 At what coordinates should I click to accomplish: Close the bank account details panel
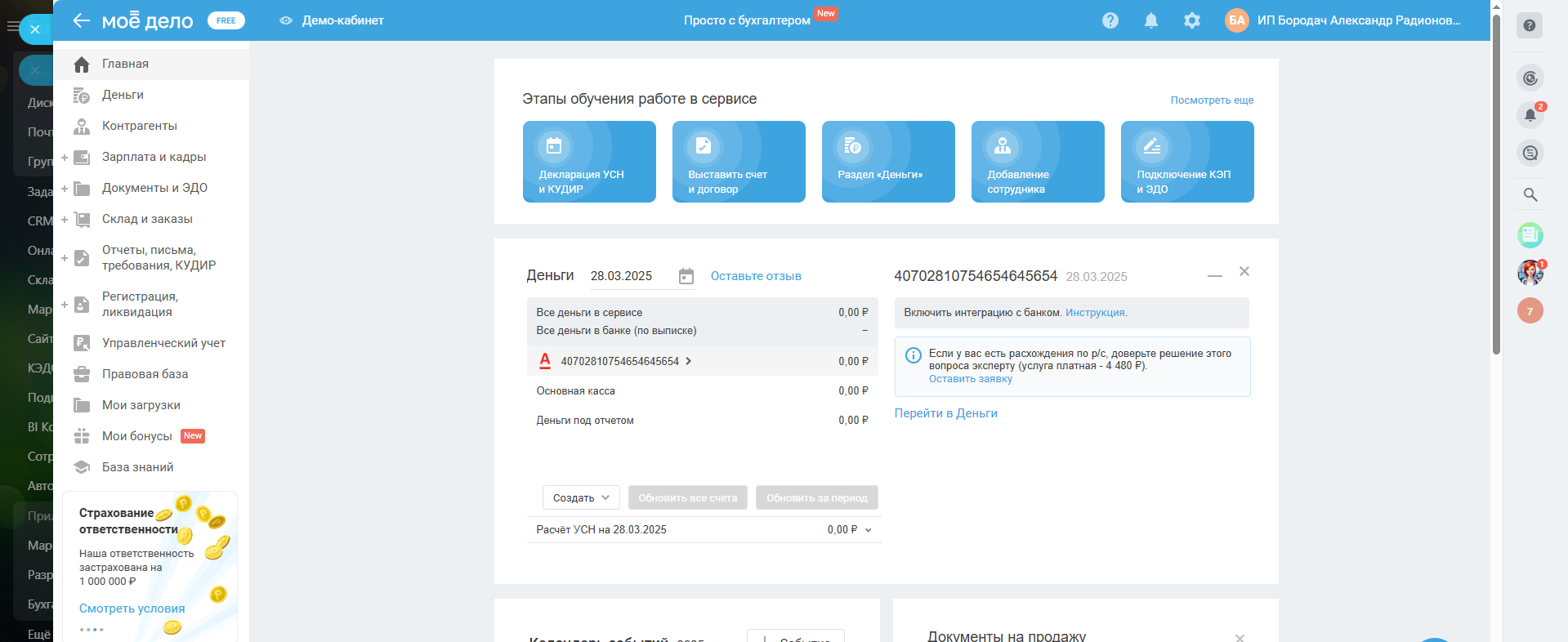(1244, 271)
